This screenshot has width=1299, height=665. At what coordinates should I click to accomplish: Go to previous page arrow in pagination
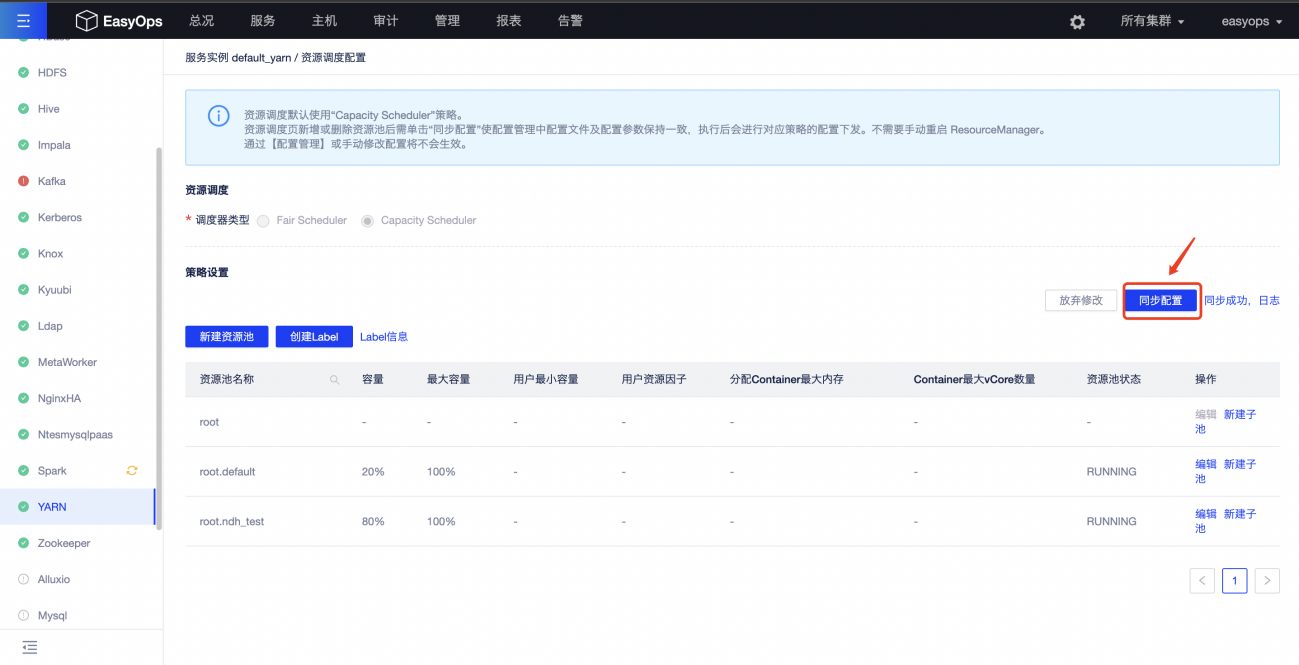coord(1202,581)
